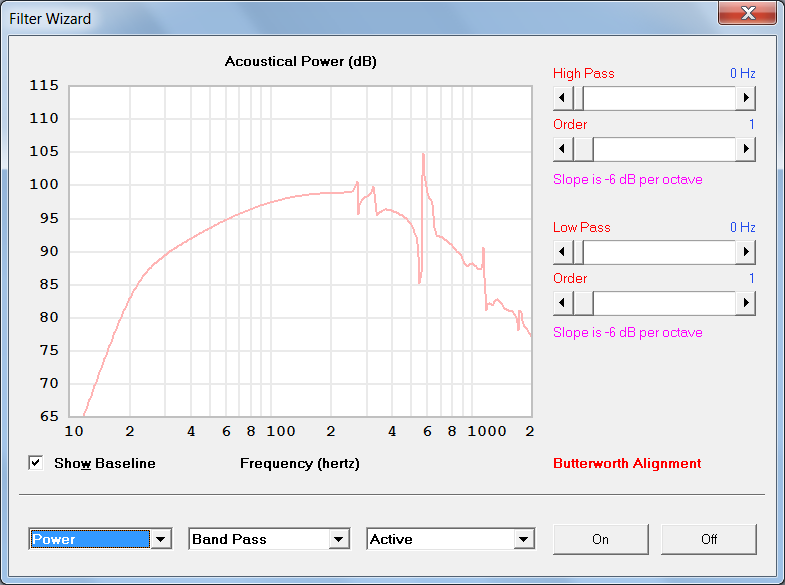Click the Show Baseline label text
Image resolution: width=785 pixels, height=585 pixels.
click(105, 463)
